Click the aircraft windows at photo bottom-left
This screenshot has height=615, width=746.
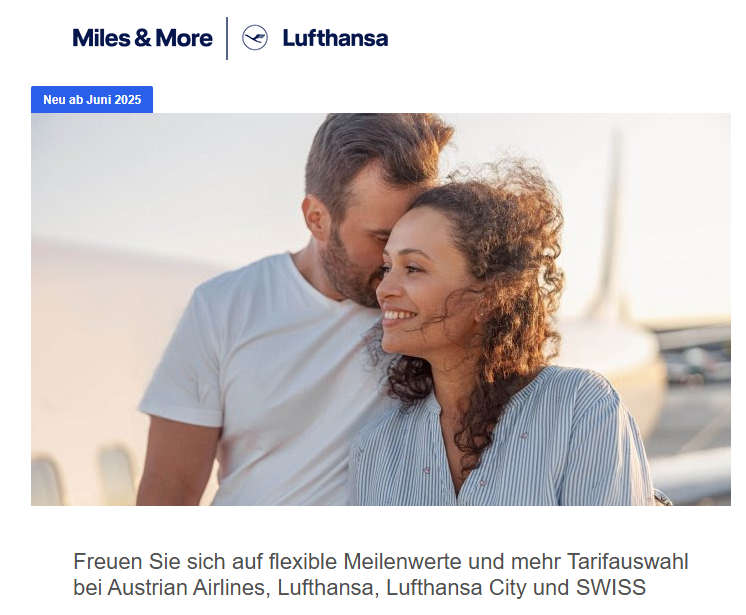pyautogui.click(x=83, y=478)
